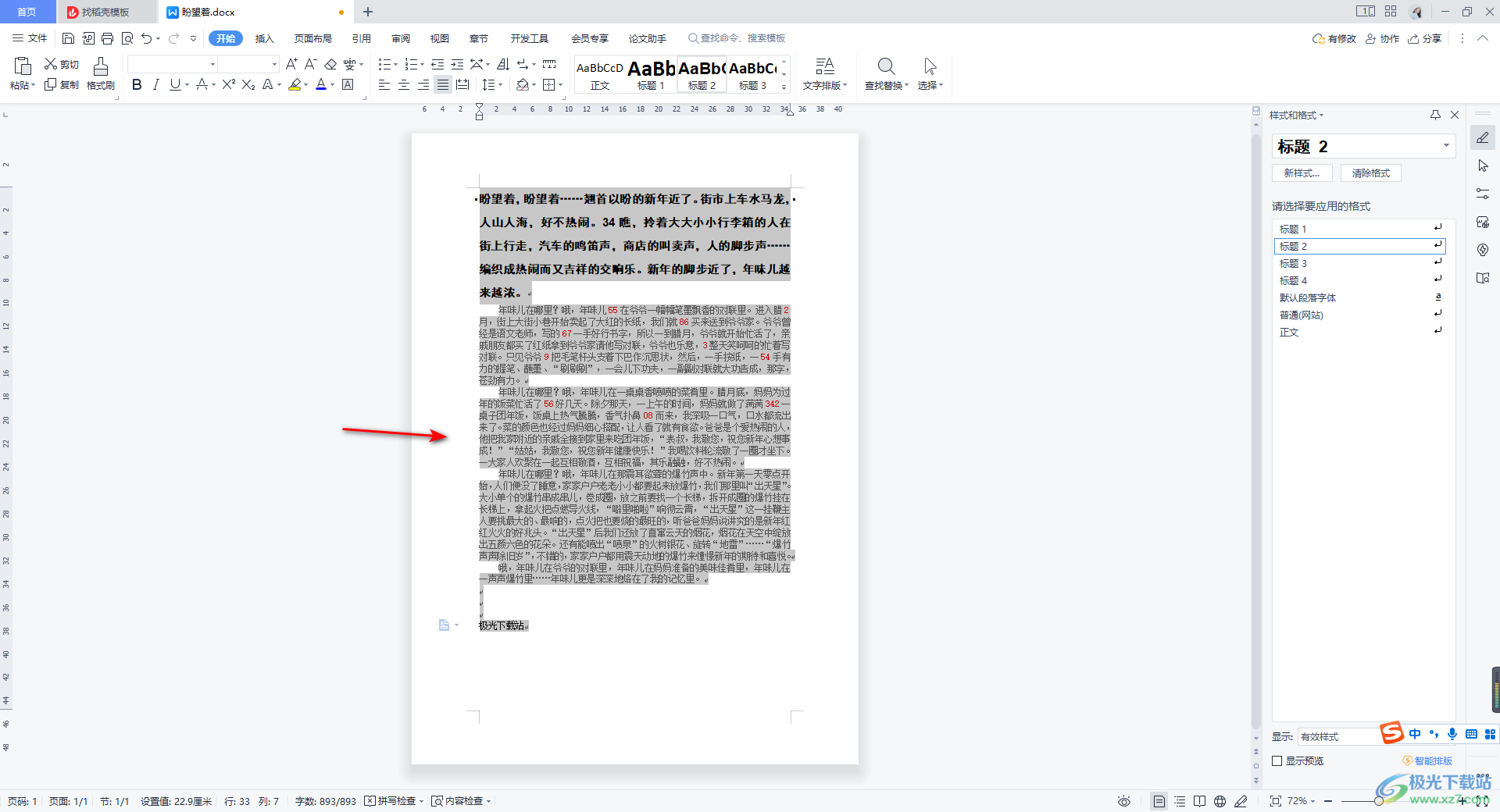Open the font name dropdown
The height and width of the screenshot is (812, 1500).
[212, 64]
